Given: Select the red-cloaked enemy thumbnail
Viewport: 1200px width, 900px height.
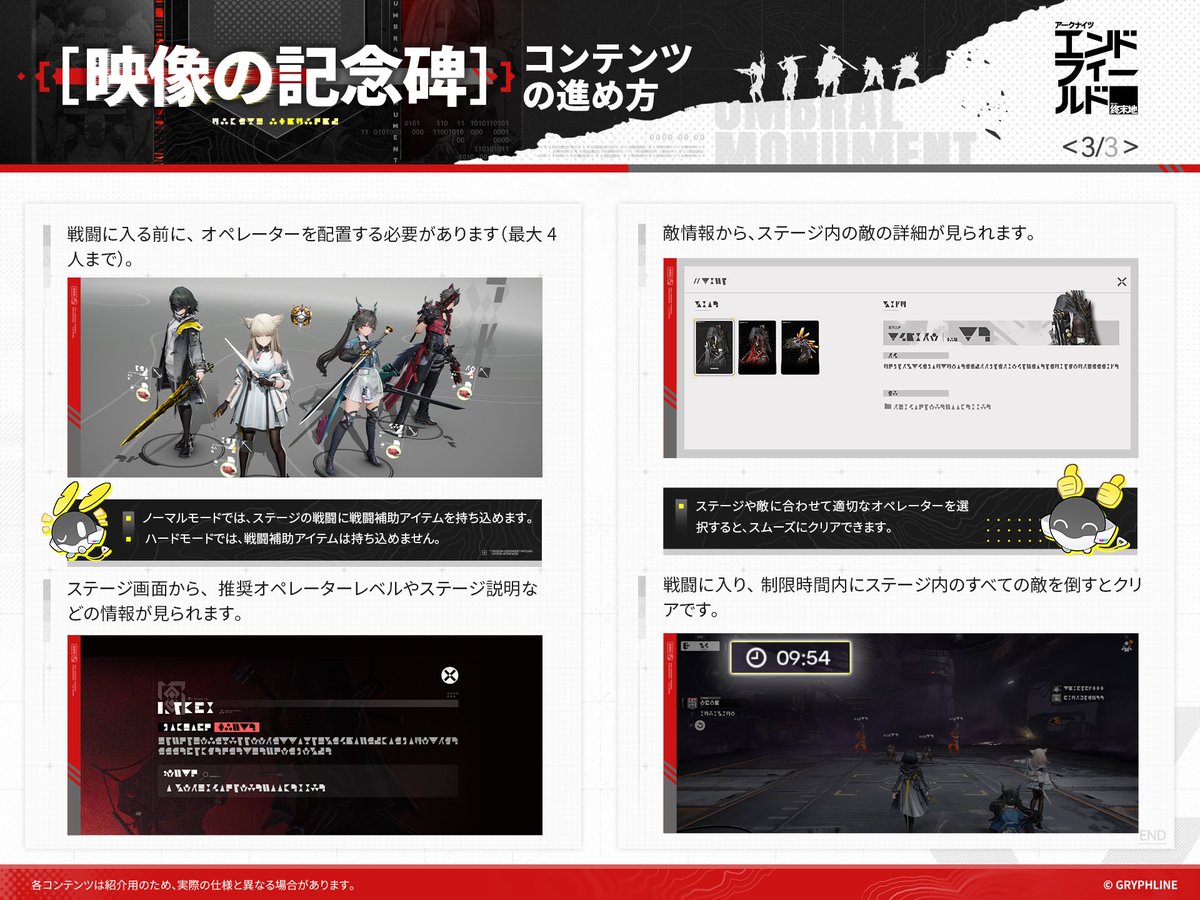Looking at the screenshot, I should 757,348.
